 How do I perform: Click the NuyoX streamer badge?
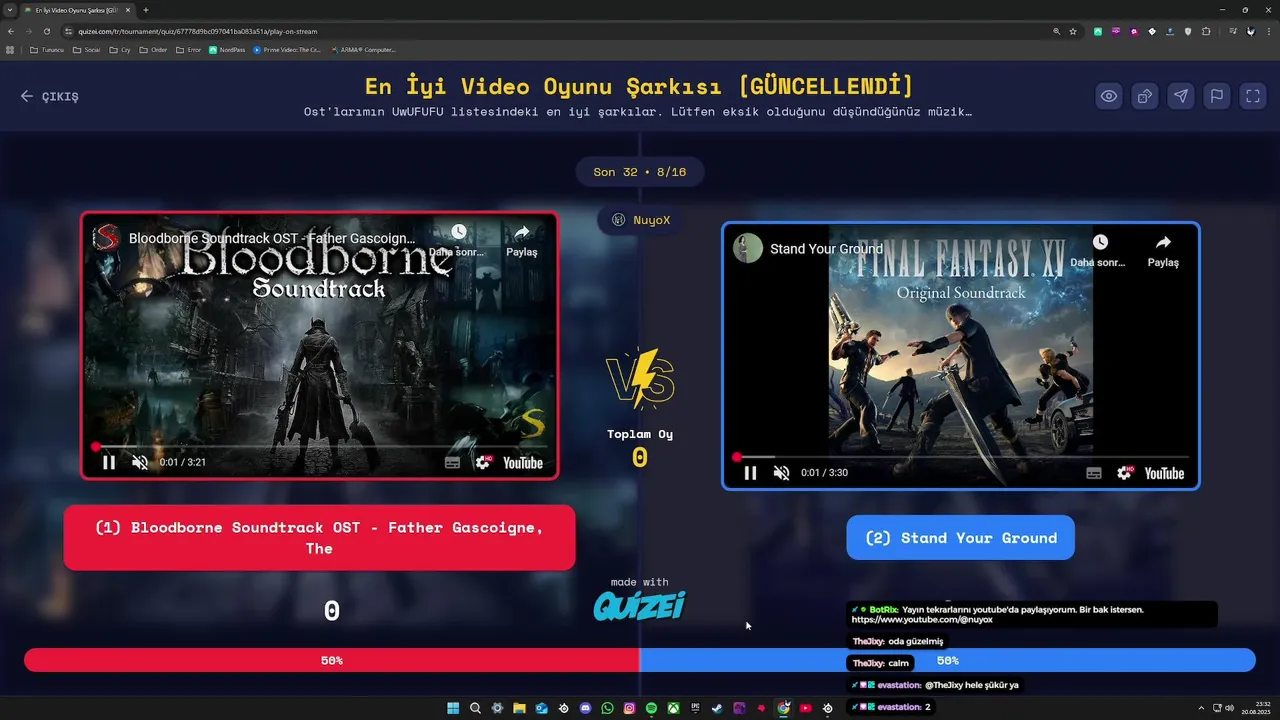(641, 220)
